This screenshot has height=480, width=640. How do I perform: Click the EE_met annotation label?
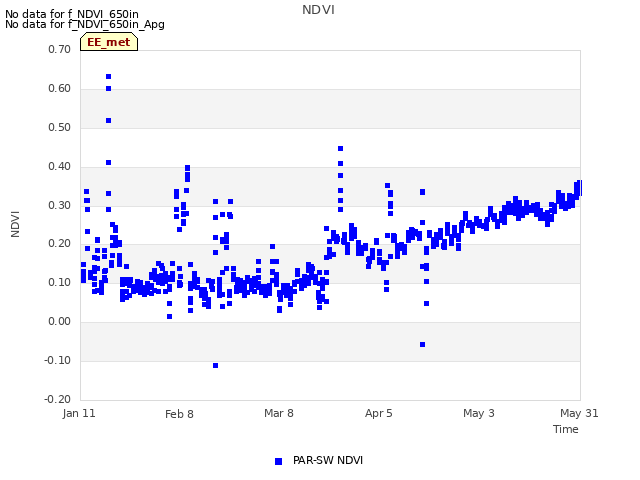pos(109,42)
